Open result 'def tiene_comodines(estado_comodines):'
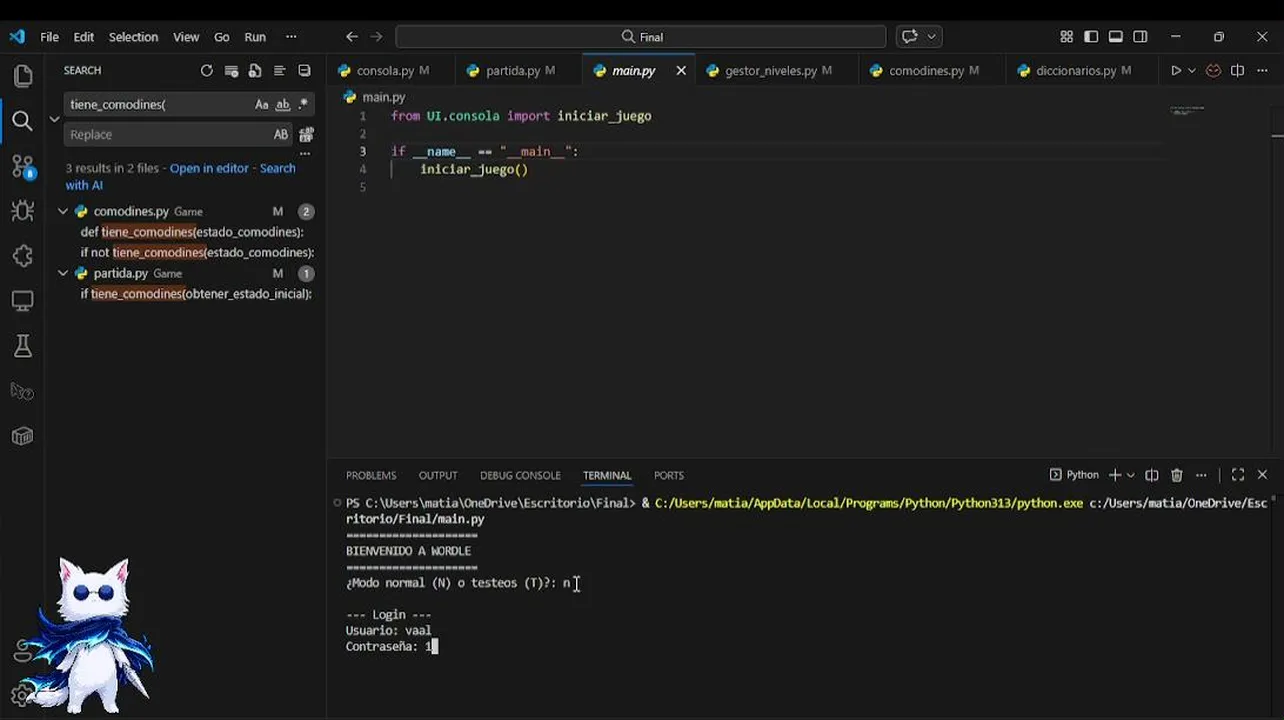This screenshot has width=1284, height=720. (x=192, y=232)
